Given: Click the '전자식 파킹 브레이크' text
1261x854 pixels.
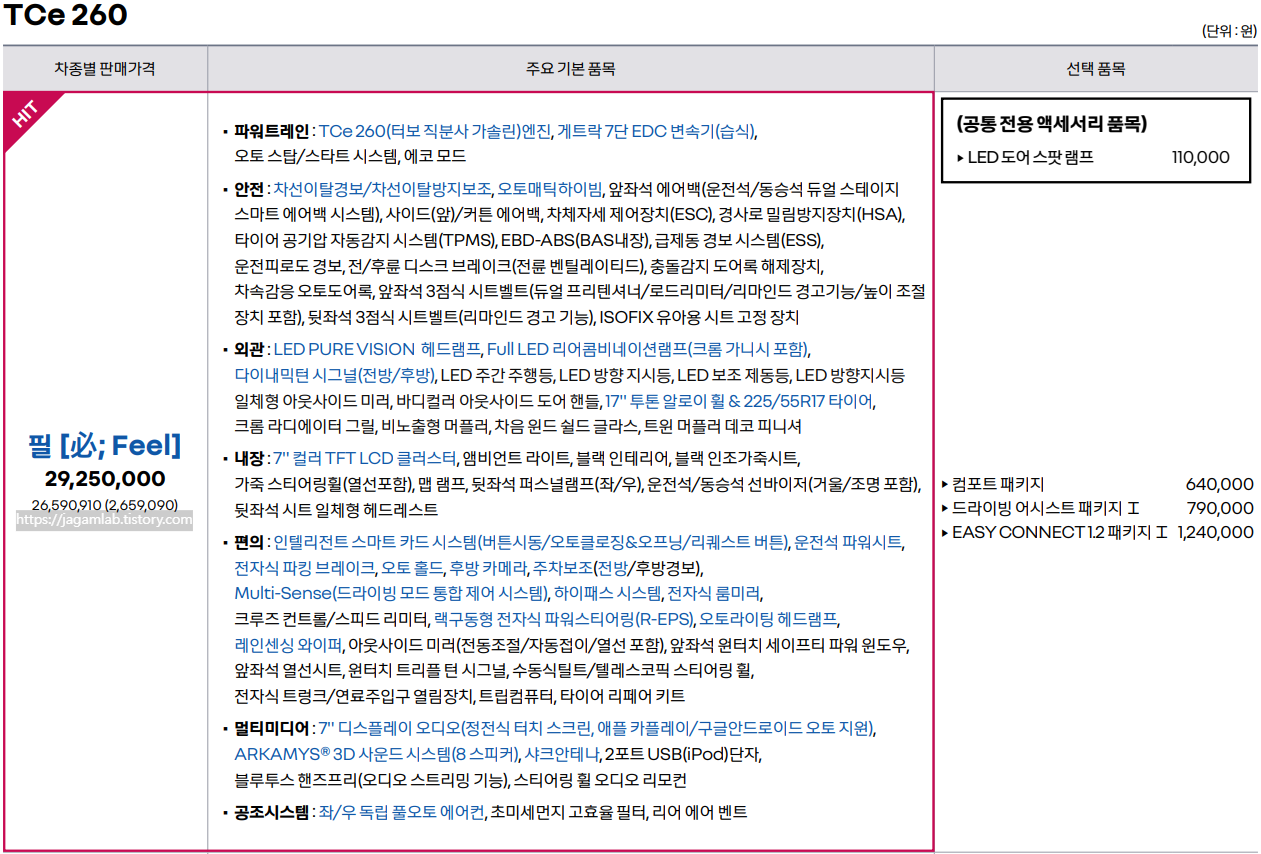Looking at the screenshot, I should tap(303, 568).
